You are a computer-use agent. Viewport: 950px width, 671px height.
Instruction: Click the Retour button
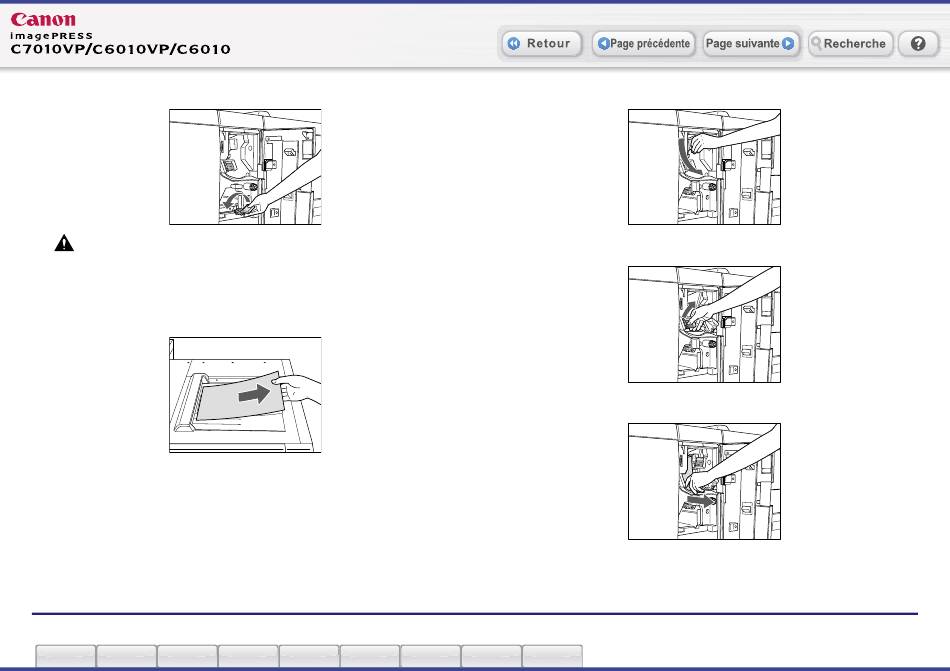tap(541, 44)
